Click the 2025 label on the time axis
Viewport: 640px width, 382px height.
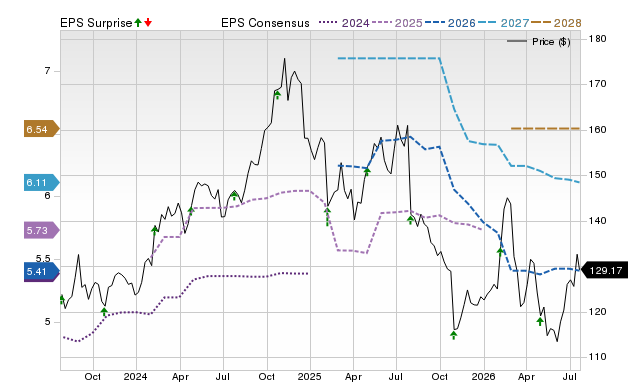tap(309, 376)
